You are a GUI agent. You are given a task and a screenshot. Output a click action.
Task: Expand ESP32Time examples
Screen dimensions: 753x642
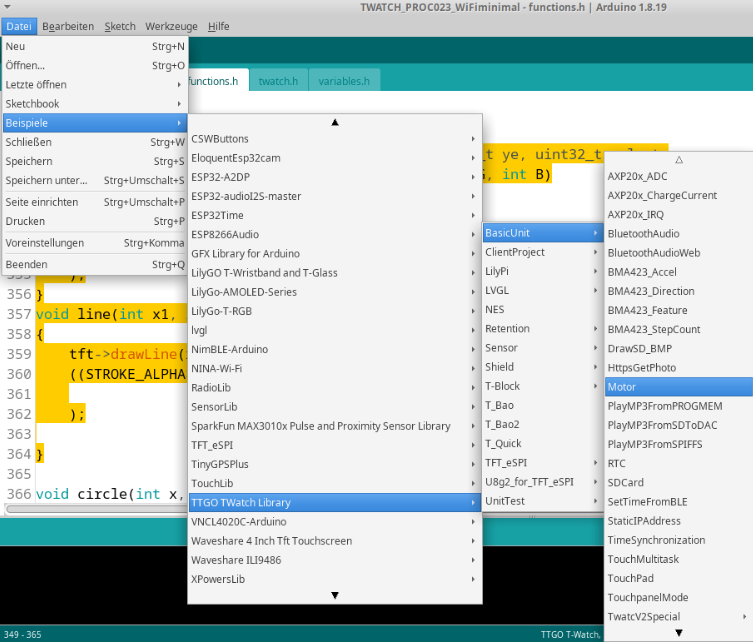coord(335,215)
